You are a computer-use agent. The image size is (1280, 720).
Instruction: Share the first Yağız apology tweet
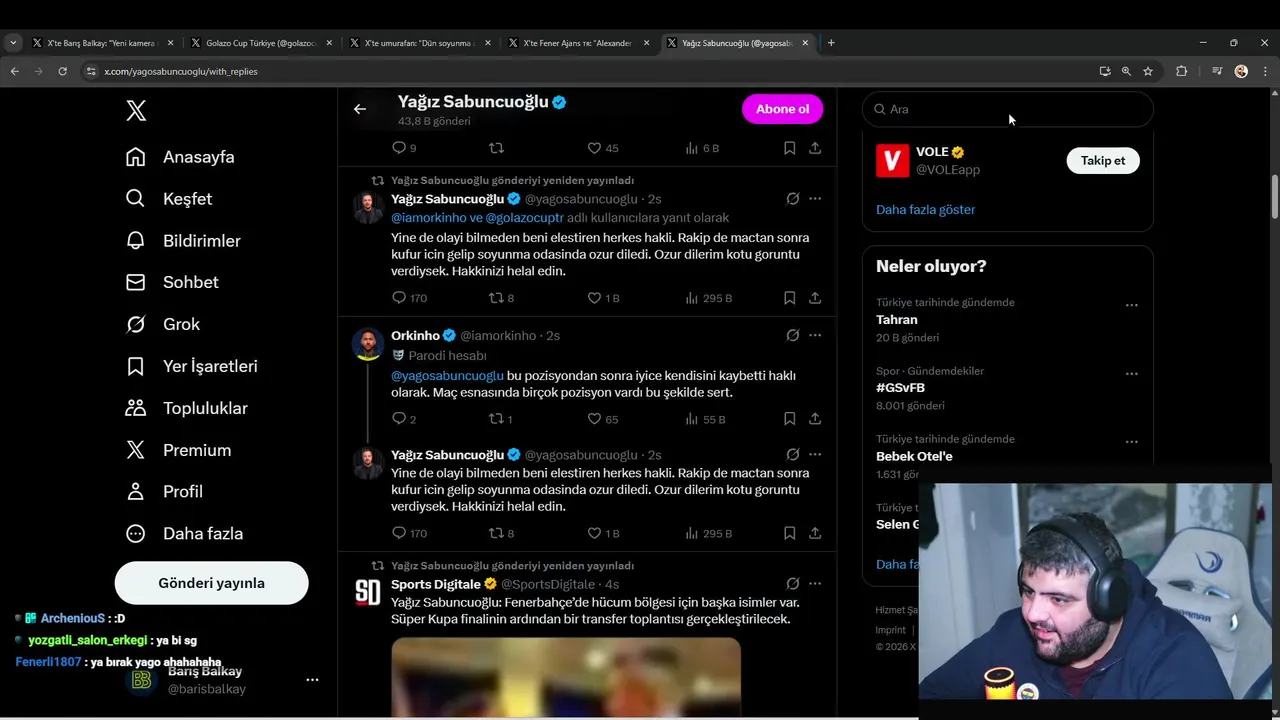(815, 298)
